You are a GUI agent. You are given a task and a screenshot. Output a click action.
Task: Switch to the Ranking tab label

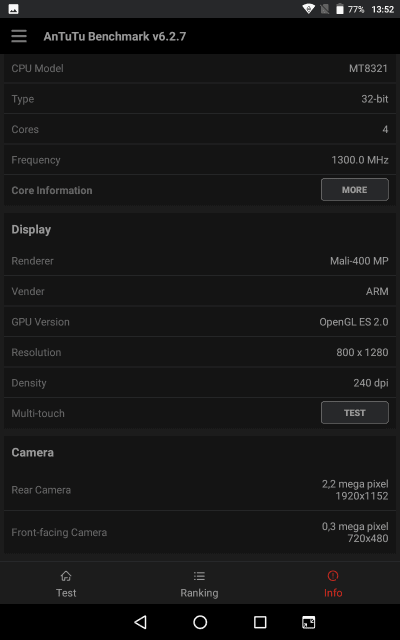coord(199,593)
